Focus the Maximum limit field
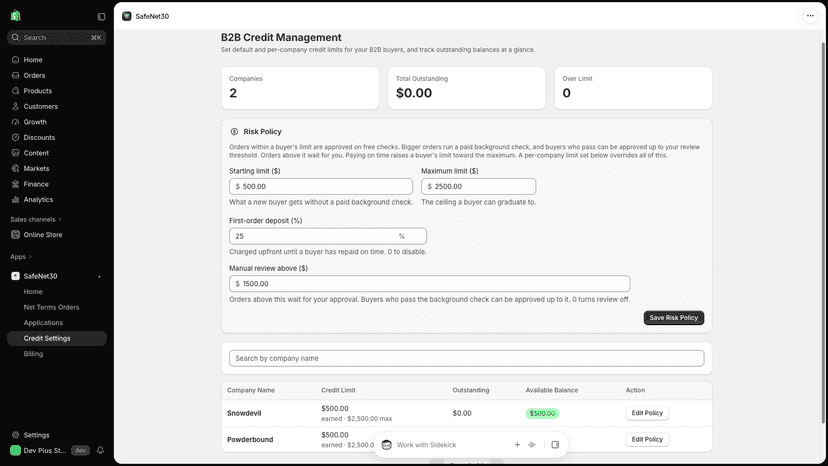This screenshot has width=828, height=466. (478, 187)
